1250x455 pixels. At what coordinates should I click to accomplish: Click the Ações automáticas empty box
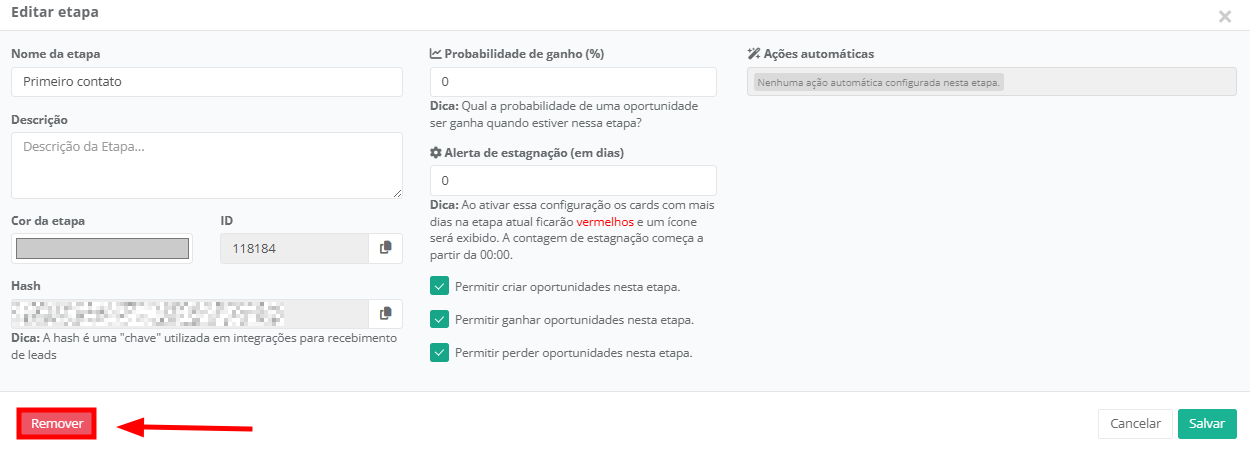tap(991, 82)
